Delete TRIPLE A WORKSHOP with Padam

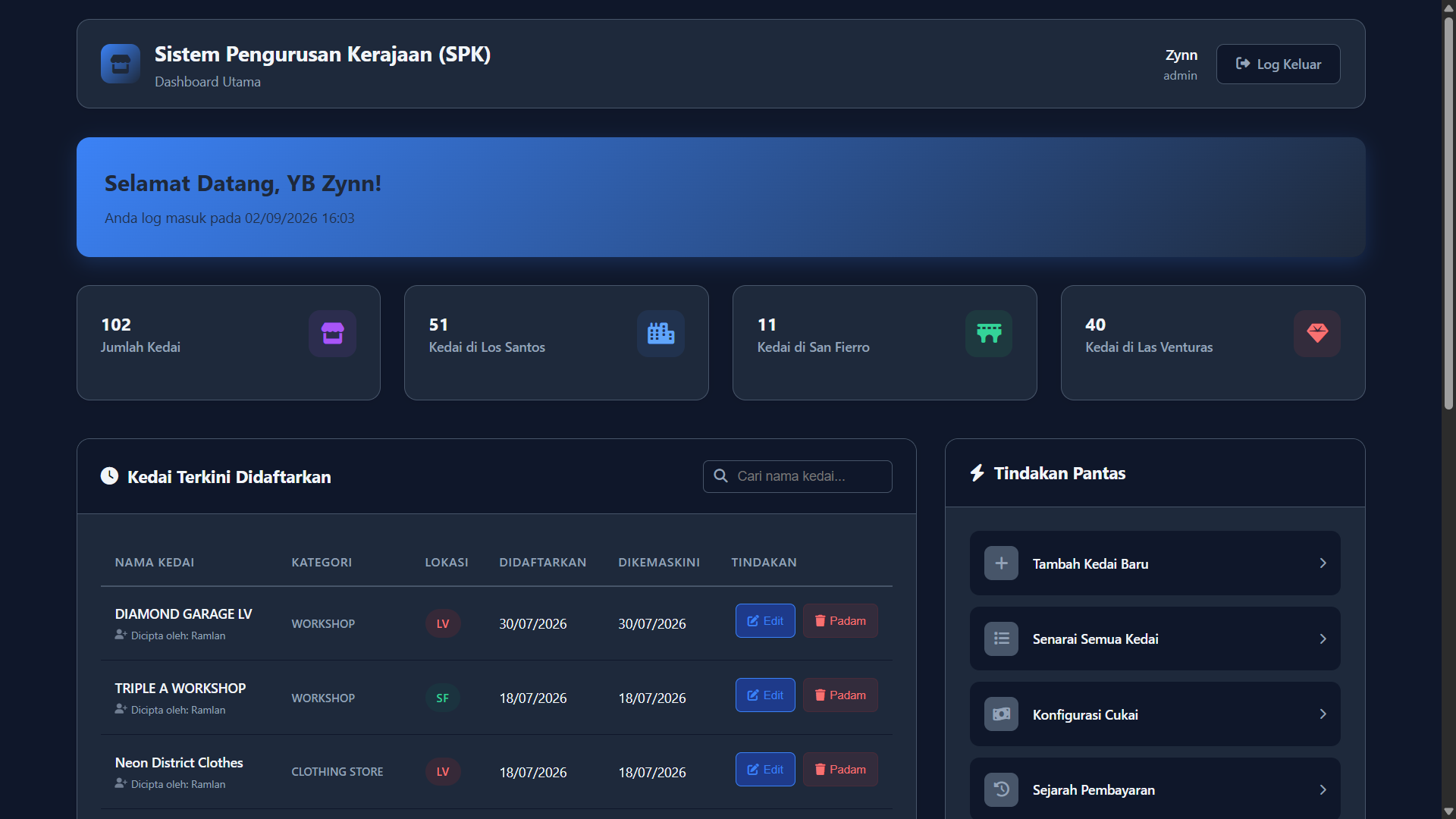840,695
